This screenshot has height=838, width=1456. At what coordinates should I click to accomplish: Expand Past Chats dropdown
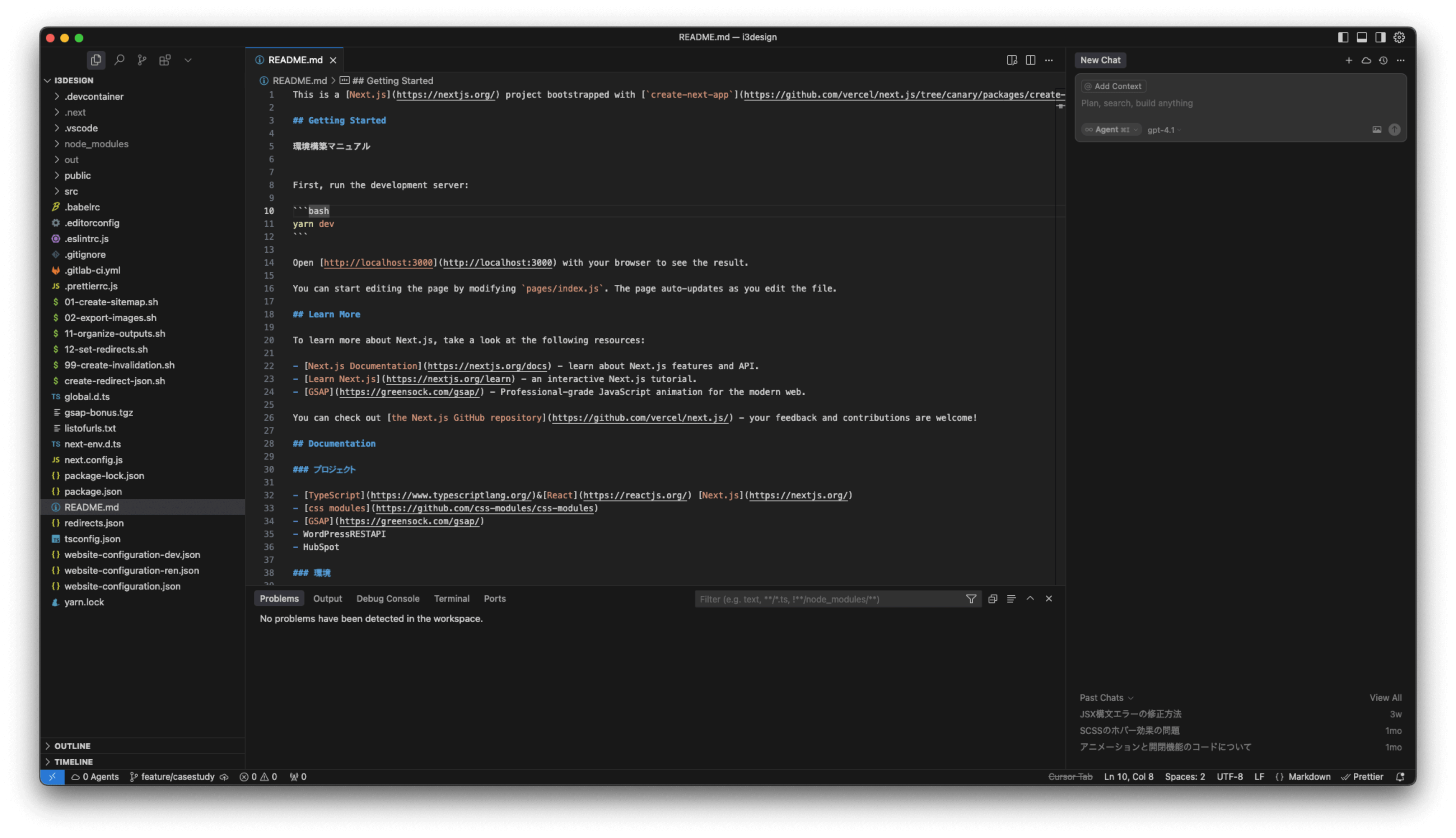pyautogui.click(x=1106, y=698)
